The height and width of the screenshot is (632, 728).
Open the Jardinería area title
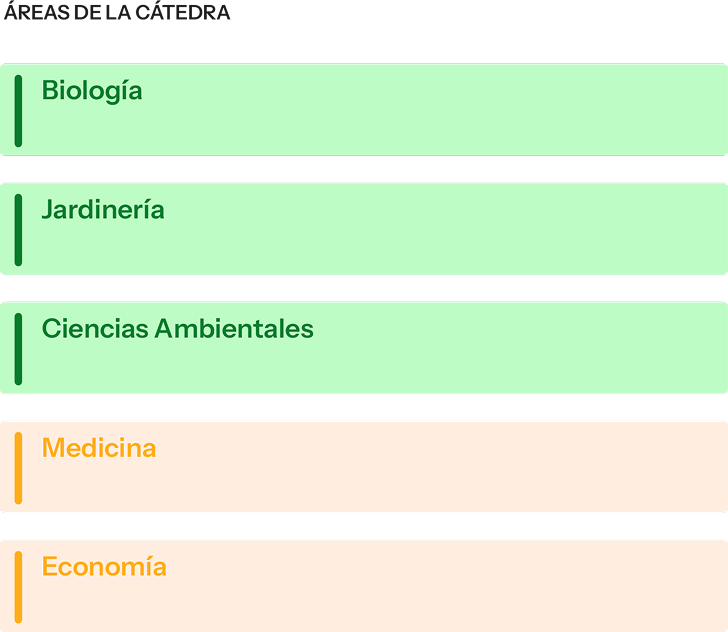103,209
